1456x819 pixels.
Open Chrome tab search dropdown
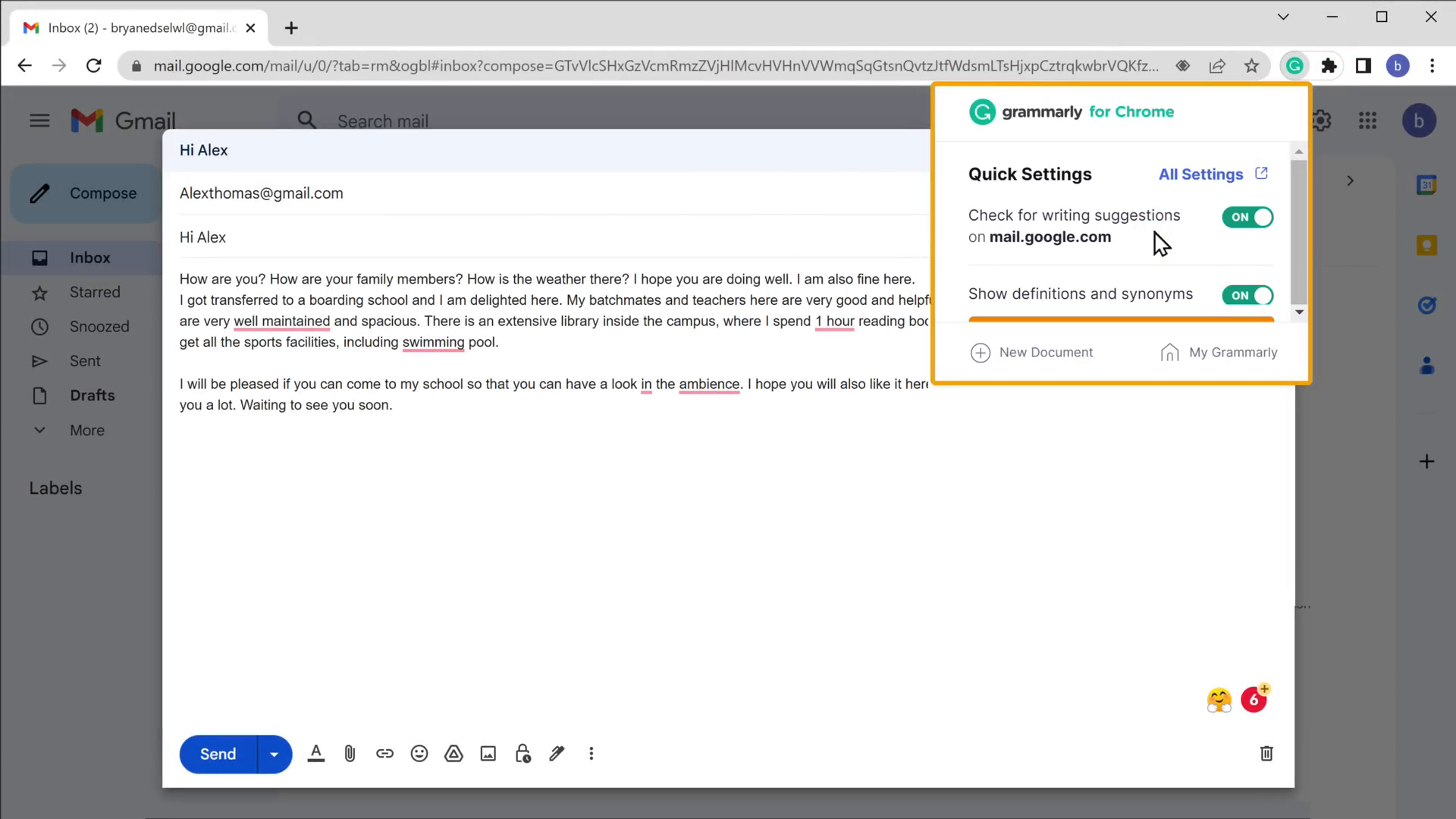point(1283,17)
